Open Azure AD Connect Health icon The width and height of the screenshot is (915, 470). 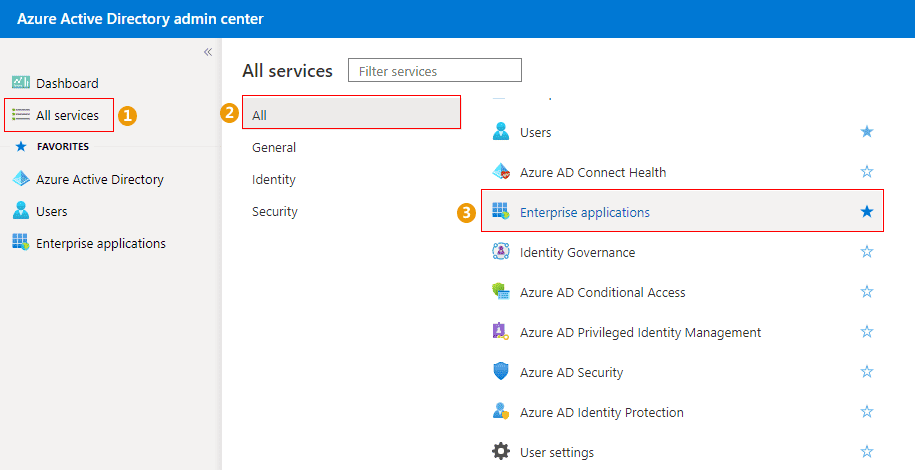click(501, 172)
